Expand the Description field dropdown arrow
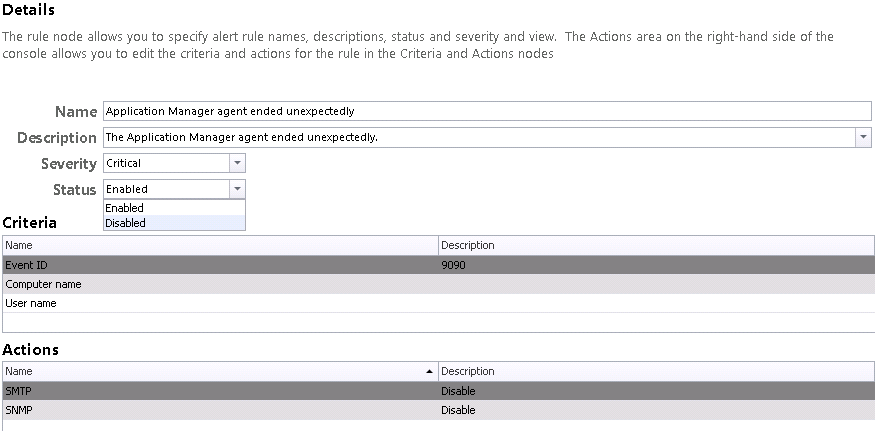Screen dimensions: 875x431 click(x=863, y=137)
